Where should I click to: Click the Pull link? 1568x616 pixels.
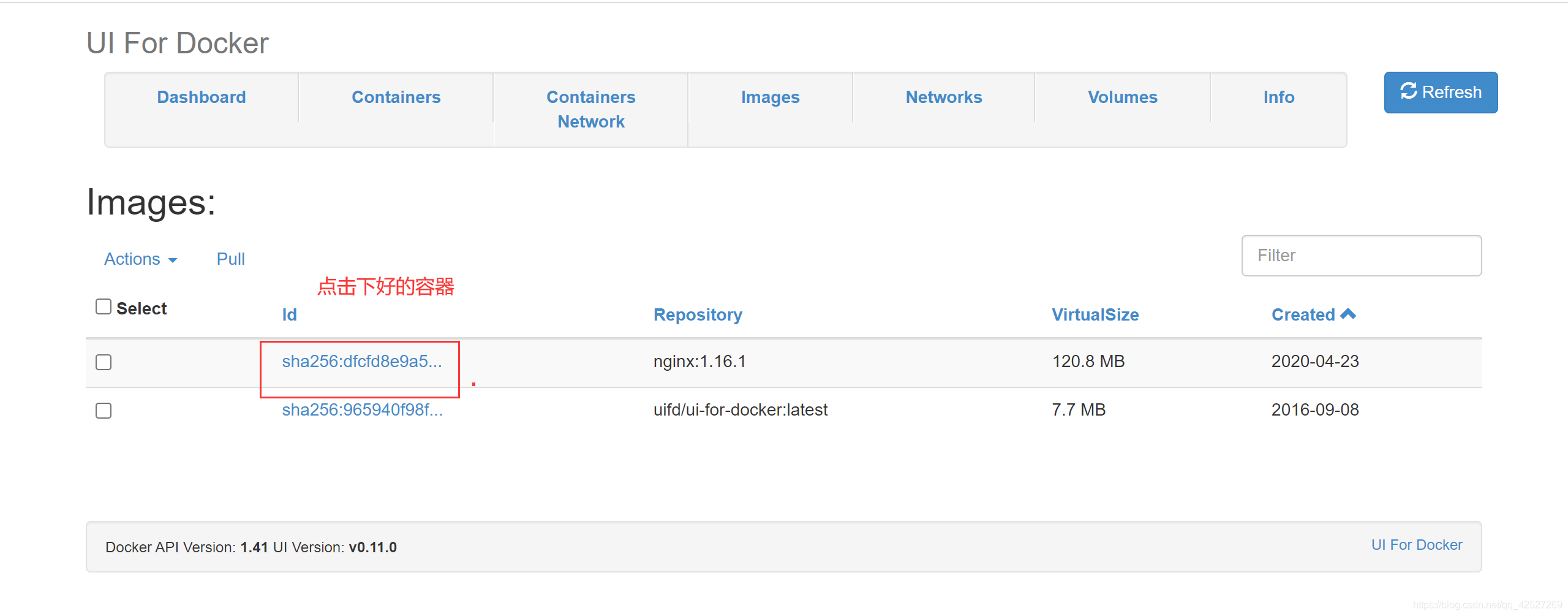pyautogui.click(x=231, y=259)
